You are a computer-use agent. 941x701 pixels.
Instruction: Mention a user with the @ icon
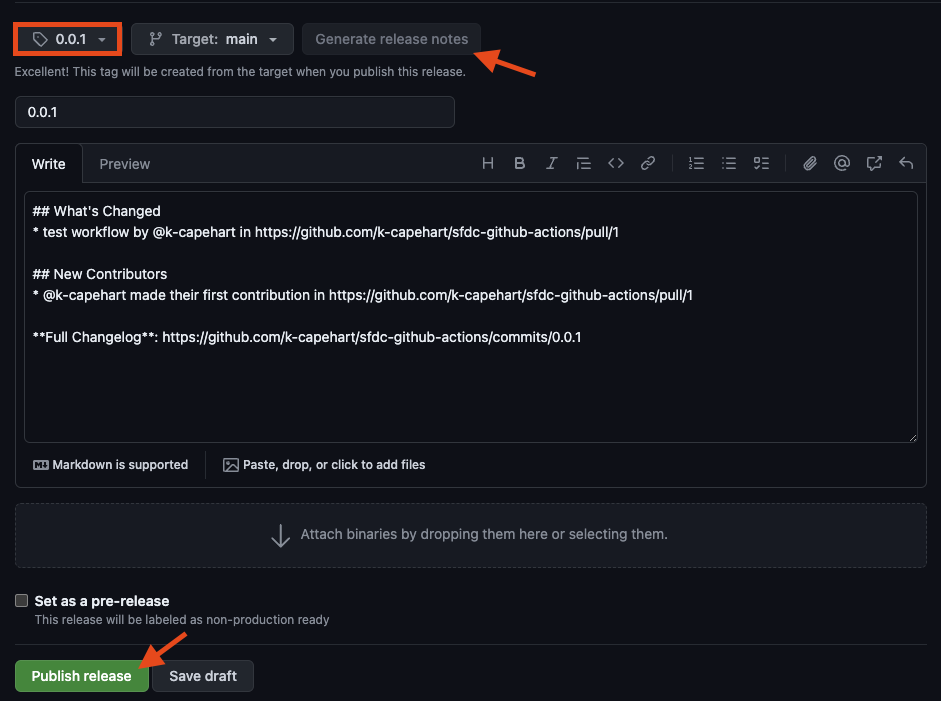click(x=842, y=163)
